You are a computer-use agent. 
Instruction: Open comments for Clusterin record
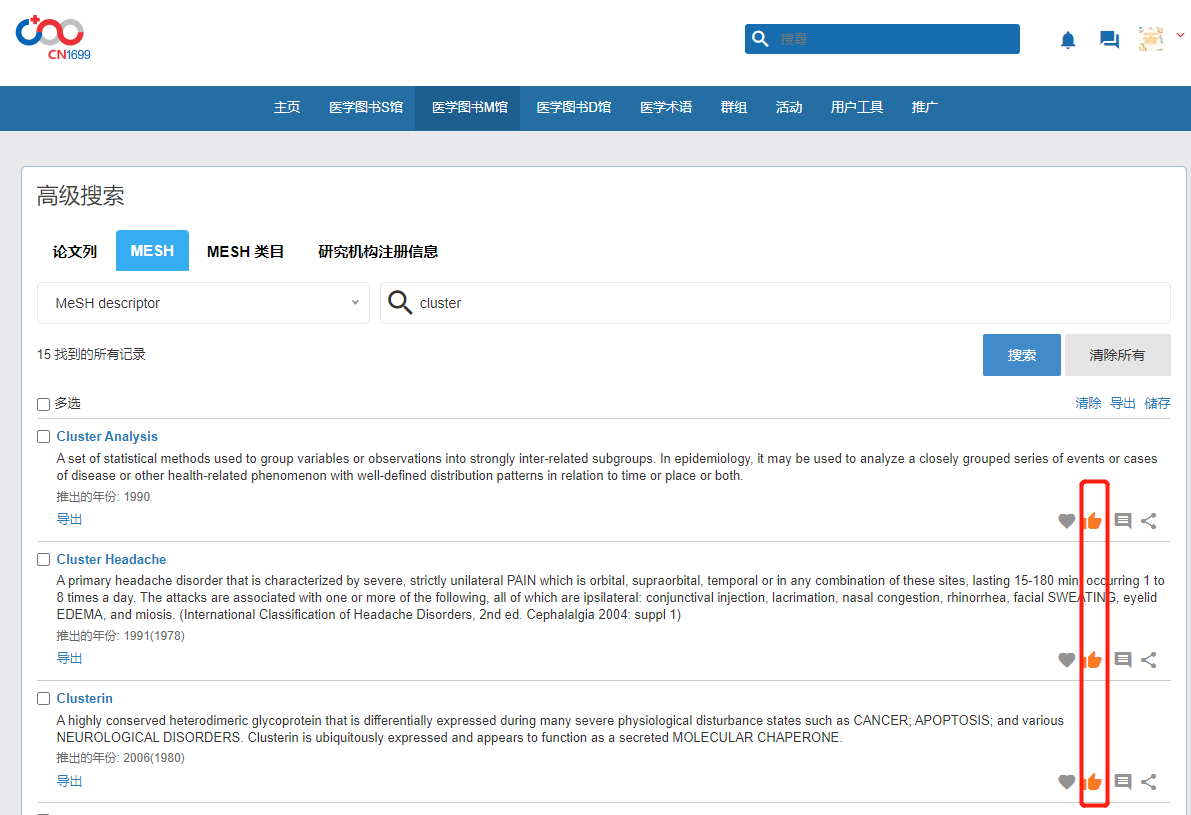(x=1123, y=782)
